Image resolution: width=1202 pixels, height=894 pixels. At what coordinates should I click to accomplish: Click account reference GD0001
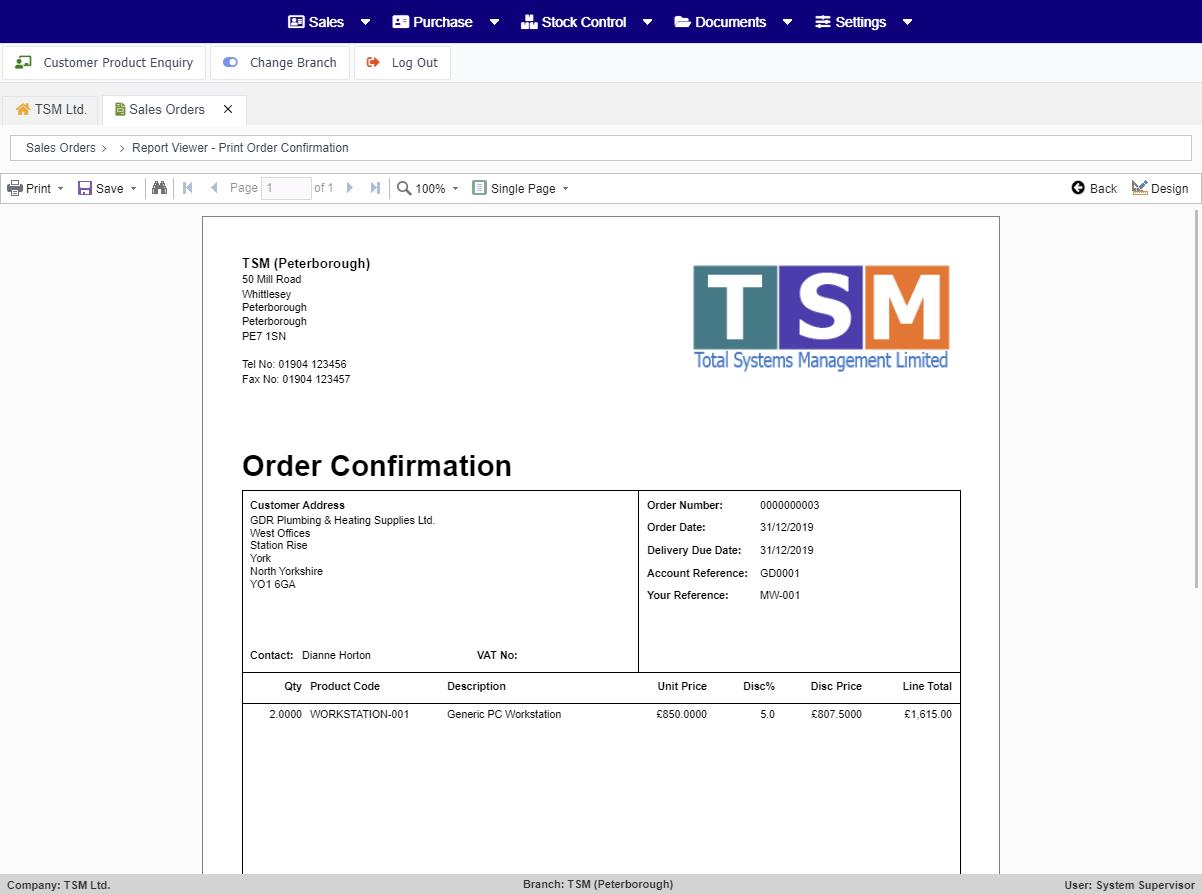pos(779,574)
